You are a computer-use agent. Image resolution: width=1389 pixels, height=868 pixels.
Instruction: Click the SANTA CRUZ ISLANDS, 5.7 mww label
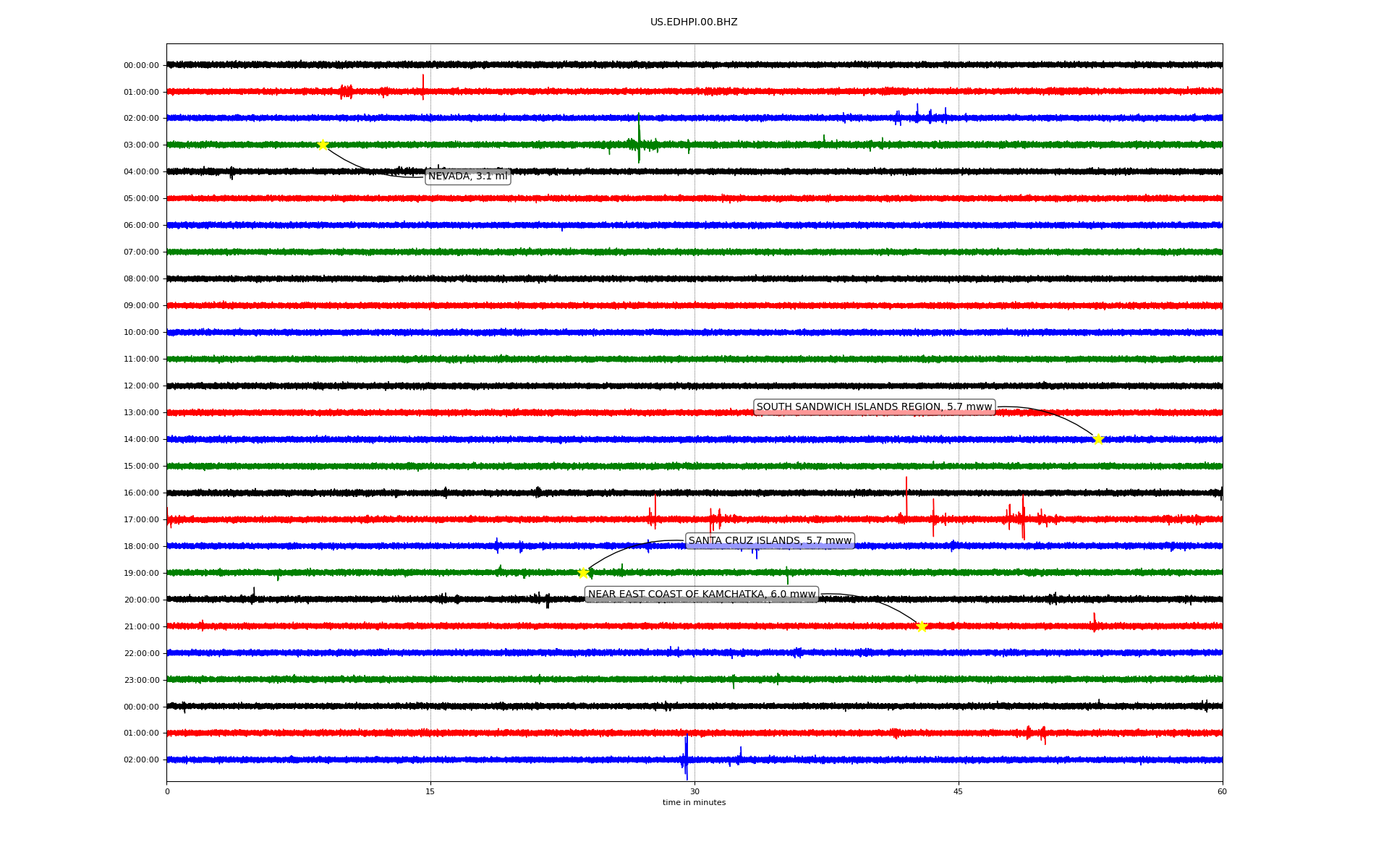(x=770, y=541)
